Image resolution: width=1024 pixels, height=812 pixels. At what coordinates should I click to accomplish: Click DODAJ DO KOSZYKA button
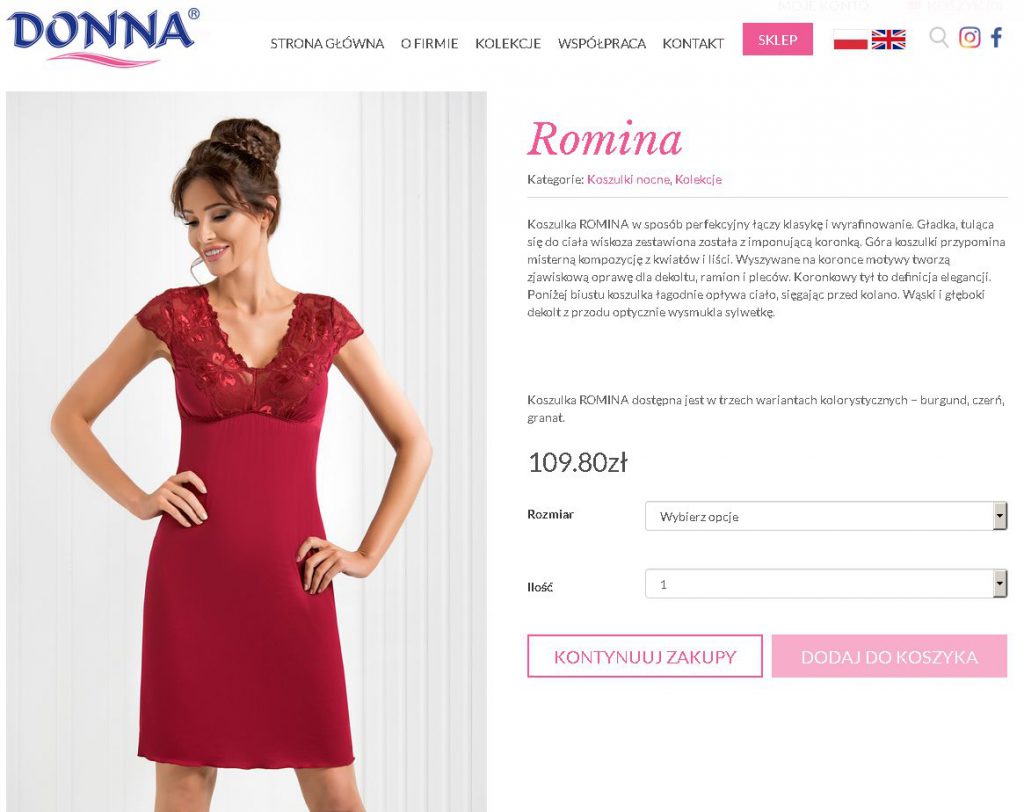[x=889, y=656]
